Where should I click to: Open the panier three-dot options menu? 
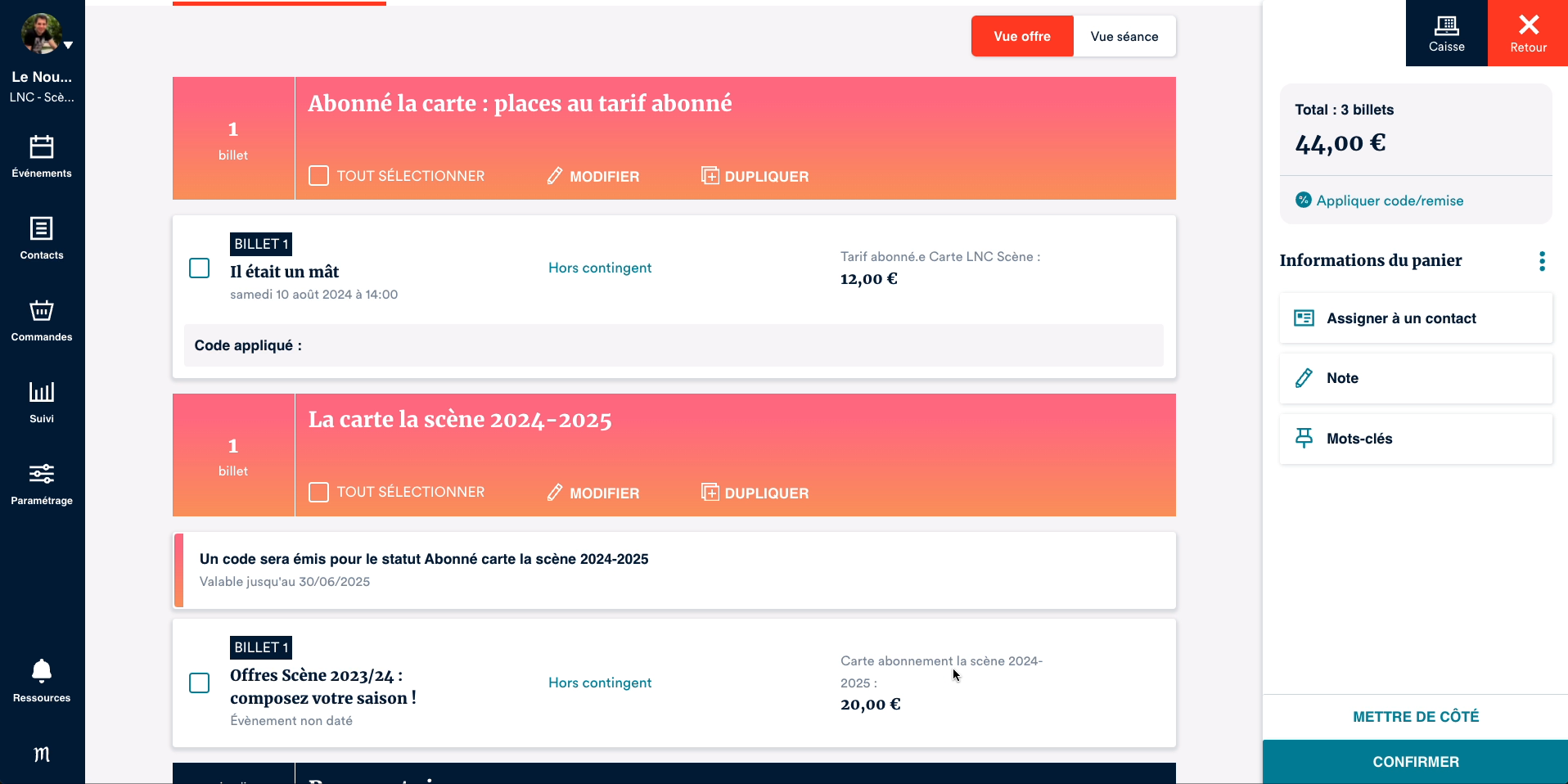click(1542, 261)
